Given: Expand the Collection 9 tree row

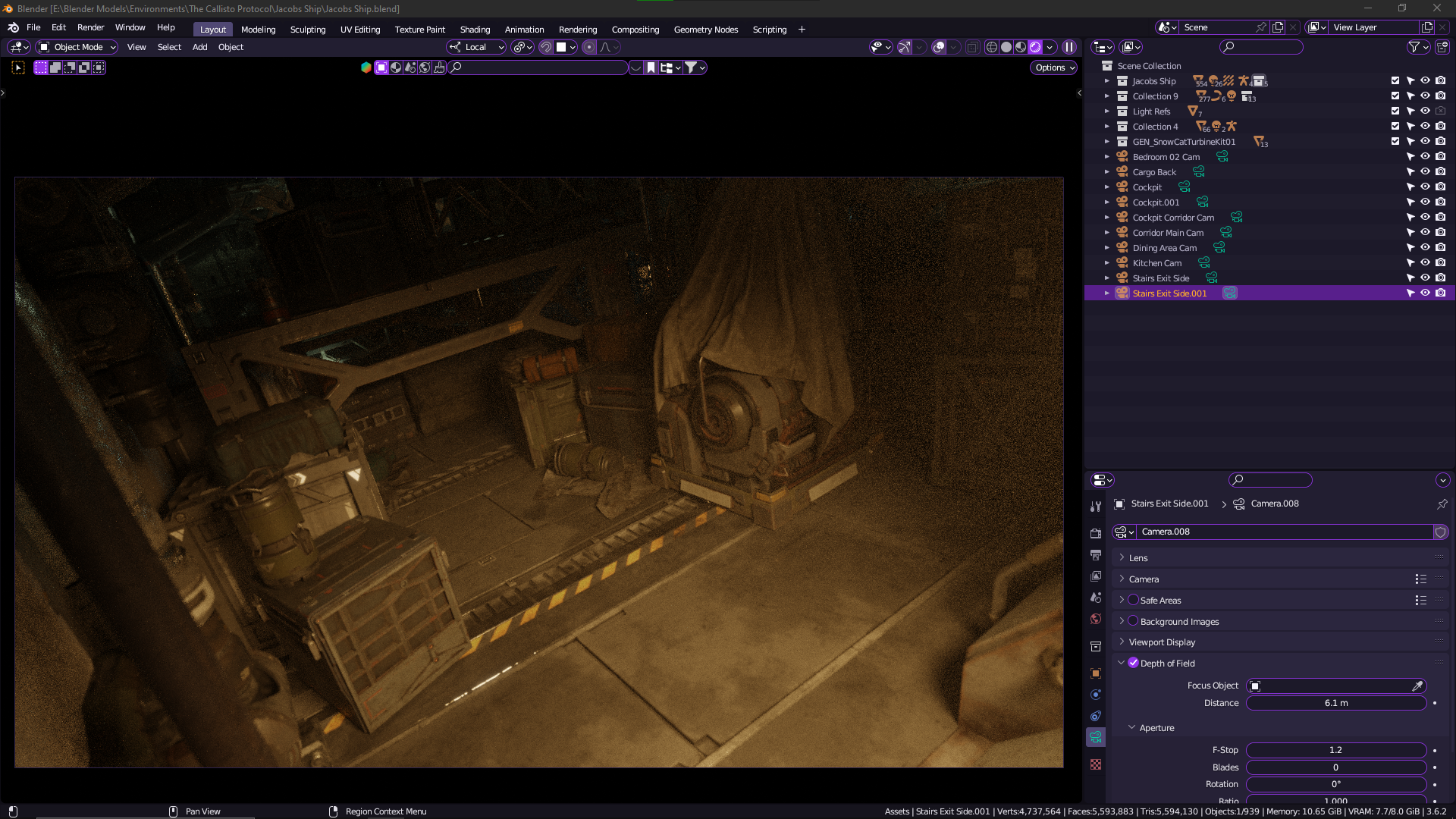Looking at the screenshot, I should point(1106,96).
